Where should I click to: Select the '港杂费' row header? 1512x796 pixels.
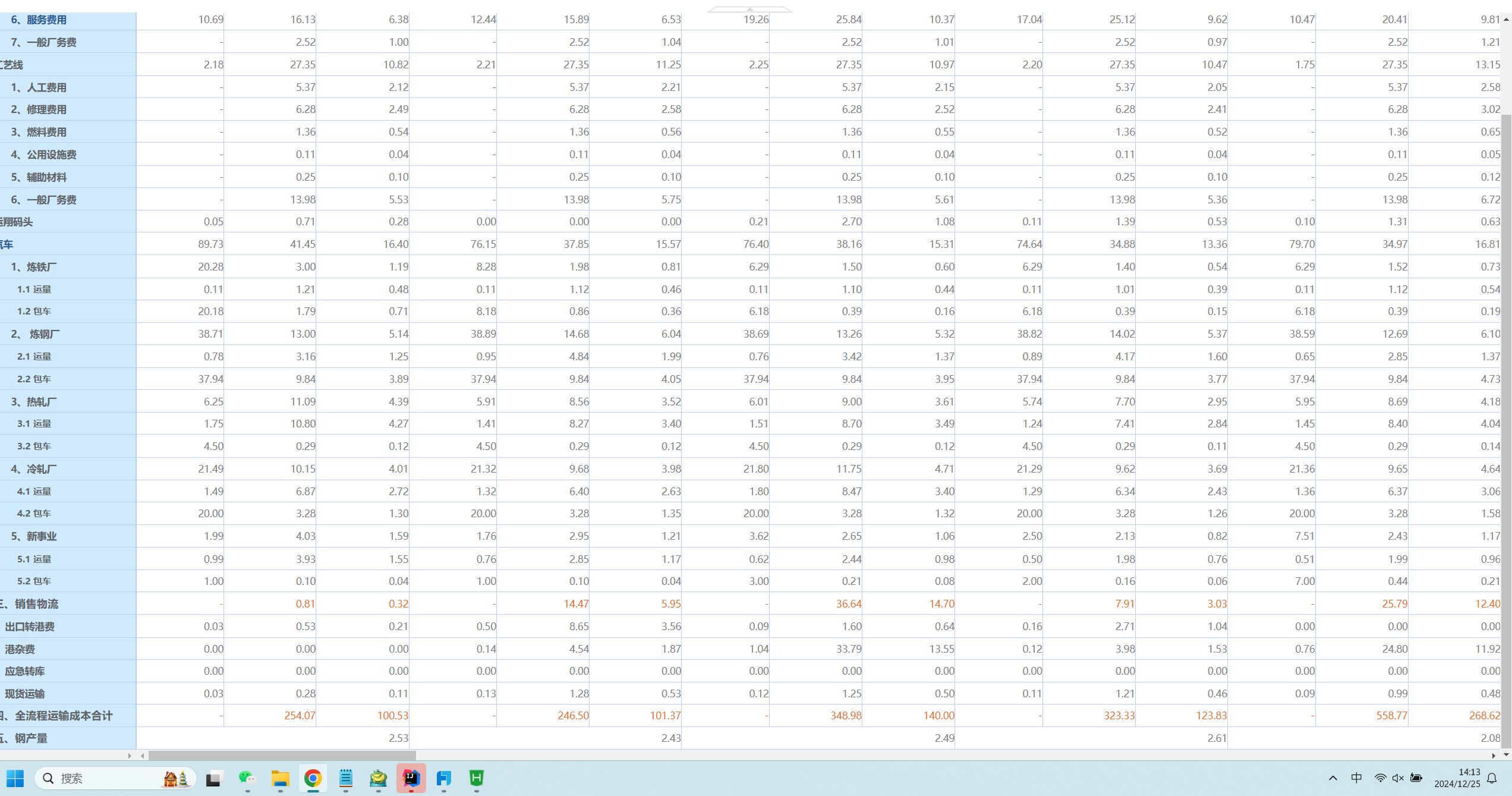(x=68, y=649)
